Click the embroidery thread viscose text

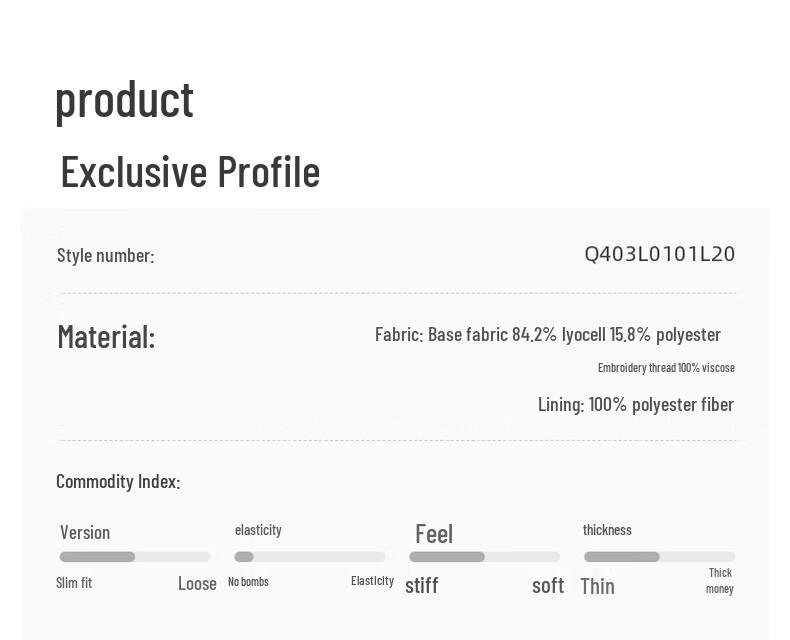coord(666,368)
